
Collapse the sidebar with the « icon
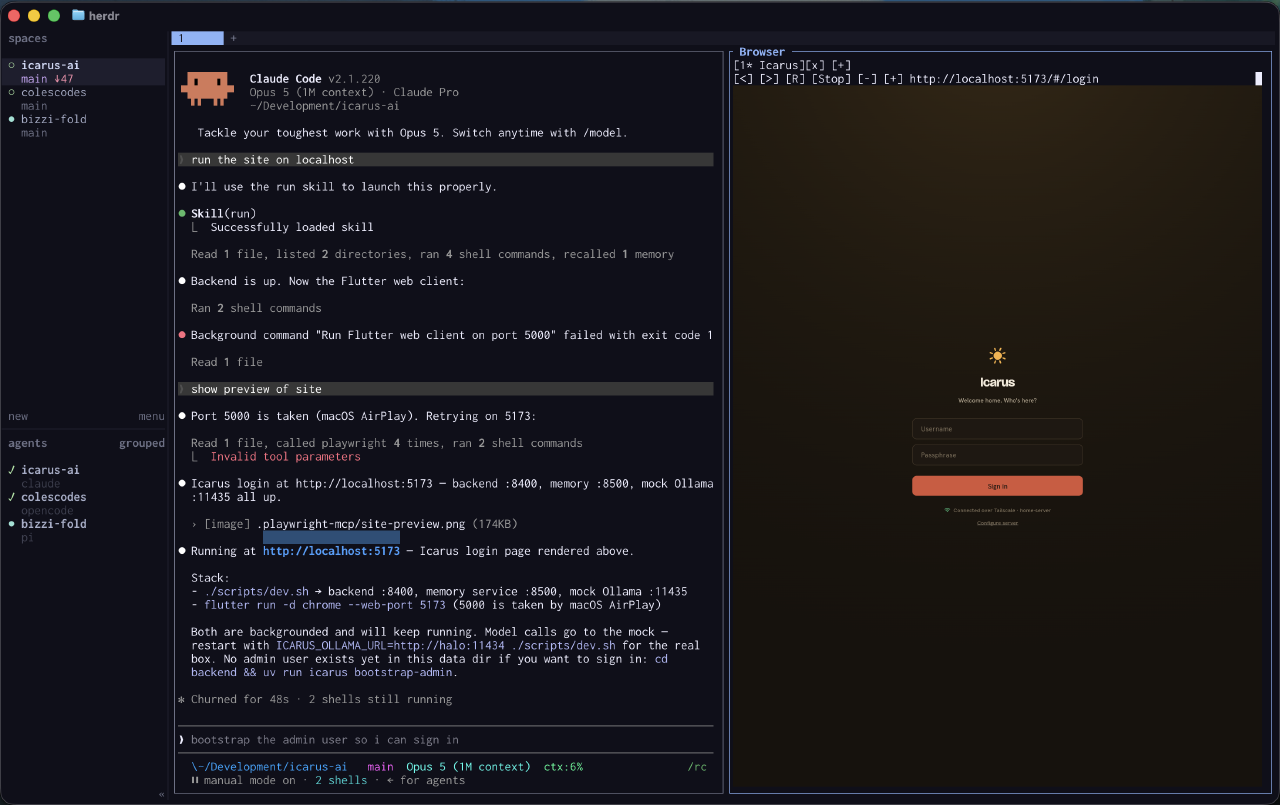[162, 795]
